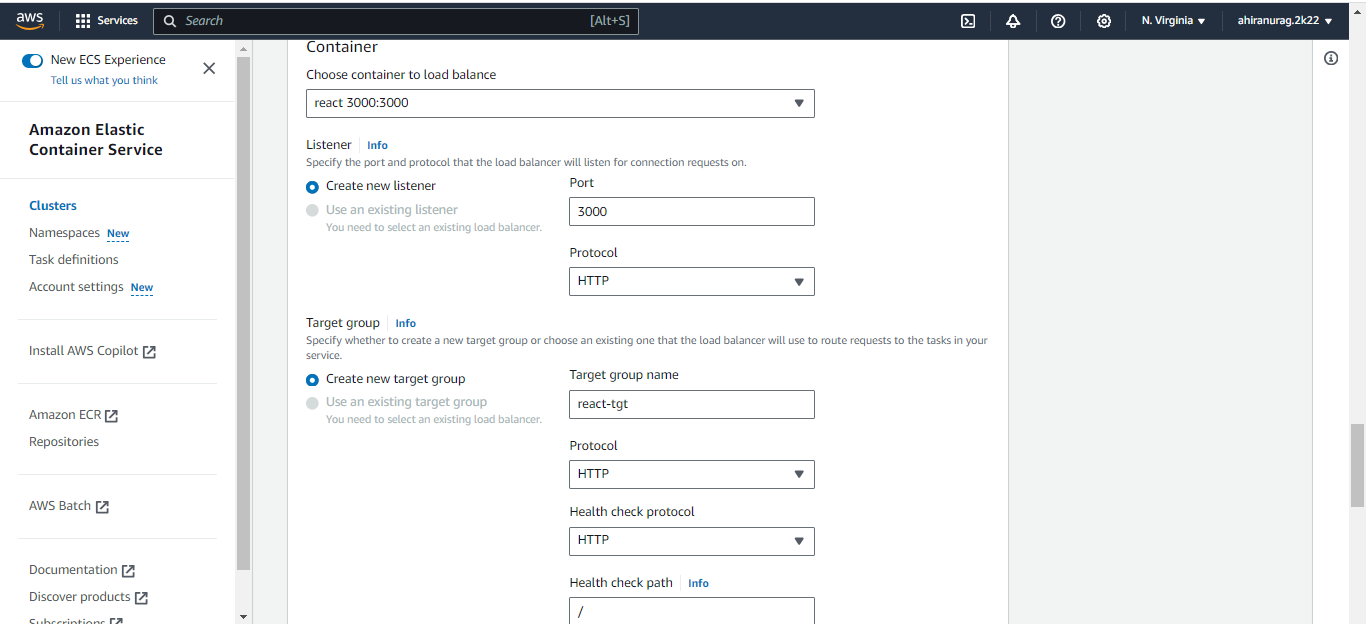Click the Amazon Elastic Container Service heading

click(x=96, y=140)
